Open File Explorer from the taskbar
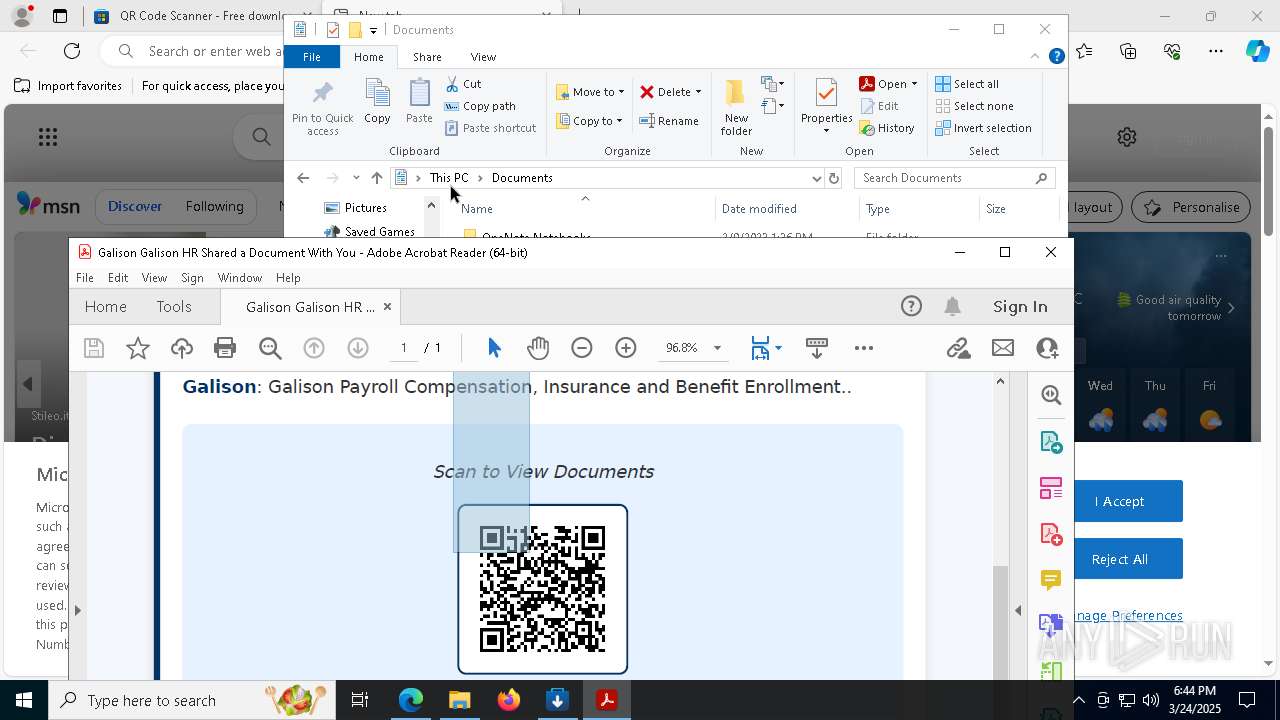Image resolution: width=1280 pixels, height=720 pixels. (x=459, y=700)
